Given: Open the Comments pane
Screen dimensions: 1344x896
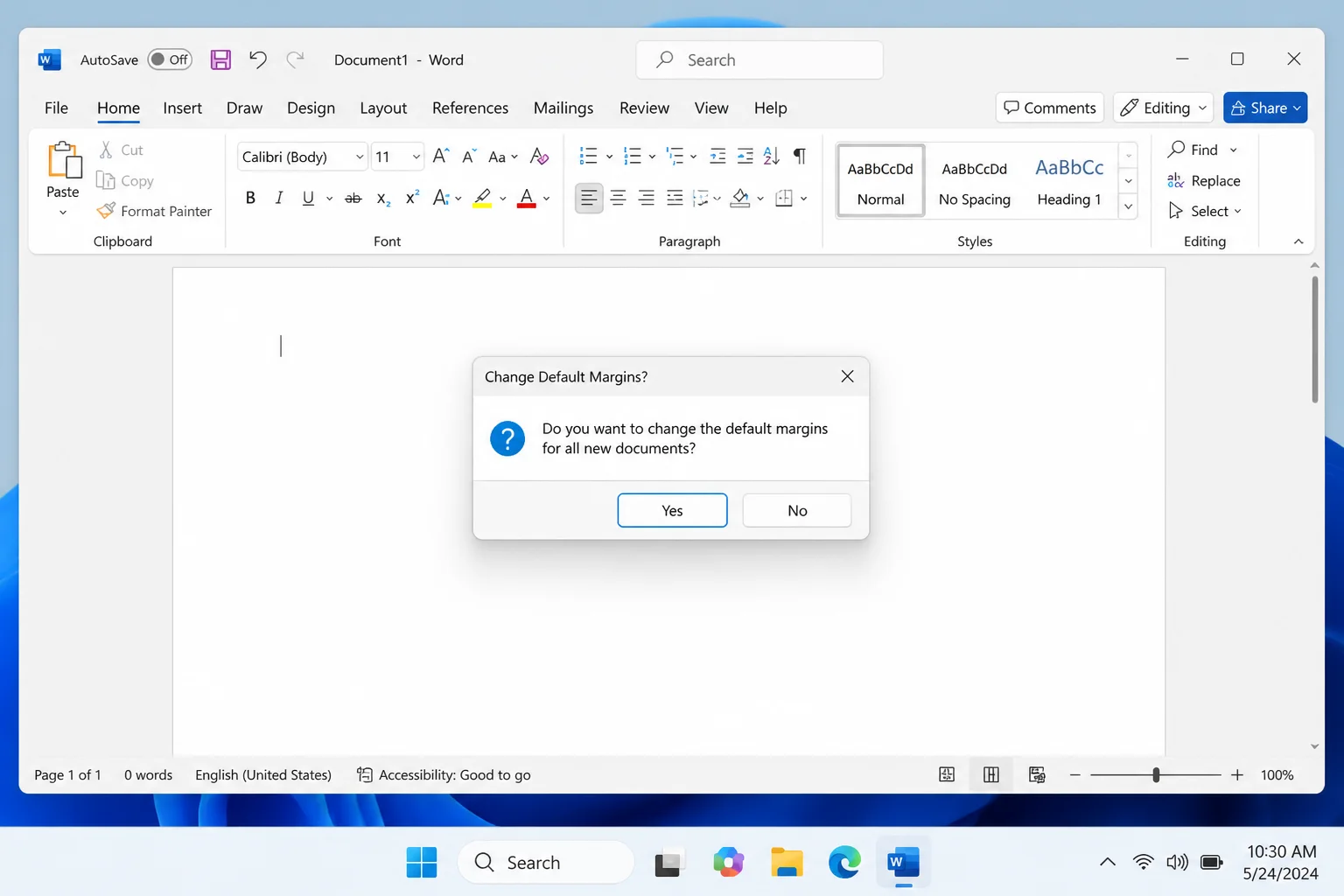Looking at the screenshot, I should pos(1049,108).
